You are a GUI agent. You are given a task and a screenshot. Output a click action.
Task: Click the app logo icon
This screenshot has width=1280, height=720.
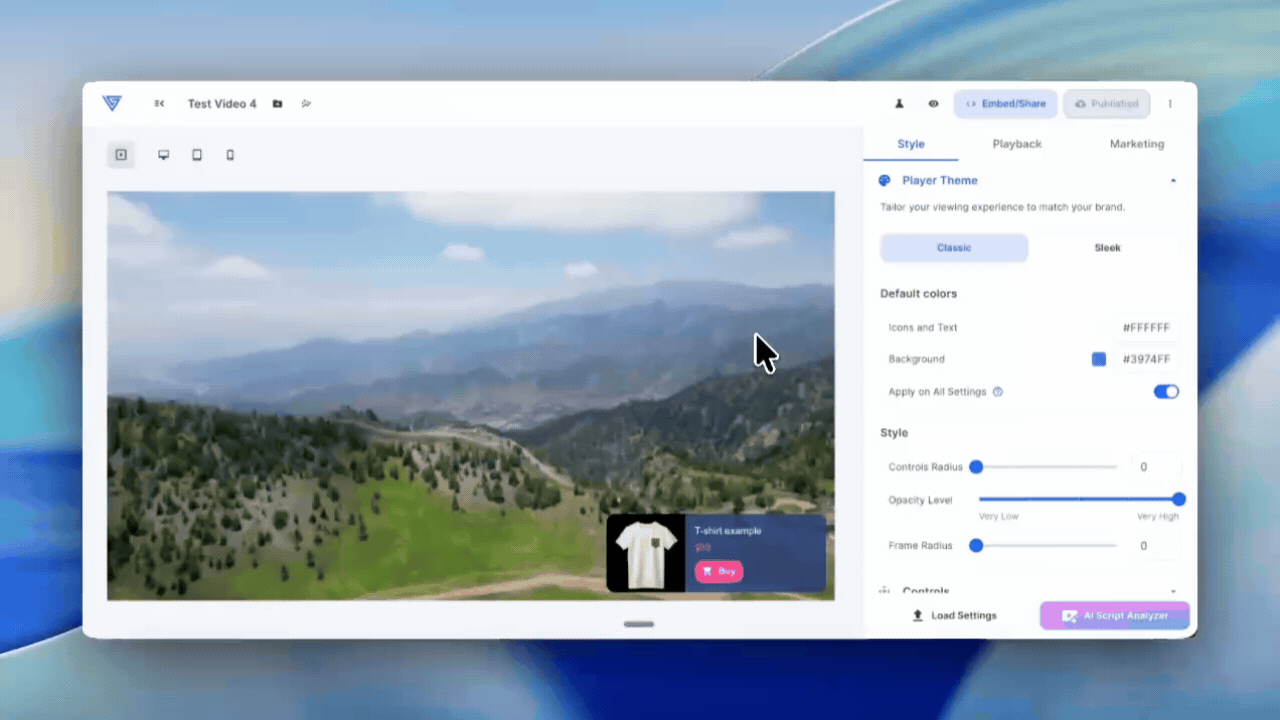(x=111, y=103)
